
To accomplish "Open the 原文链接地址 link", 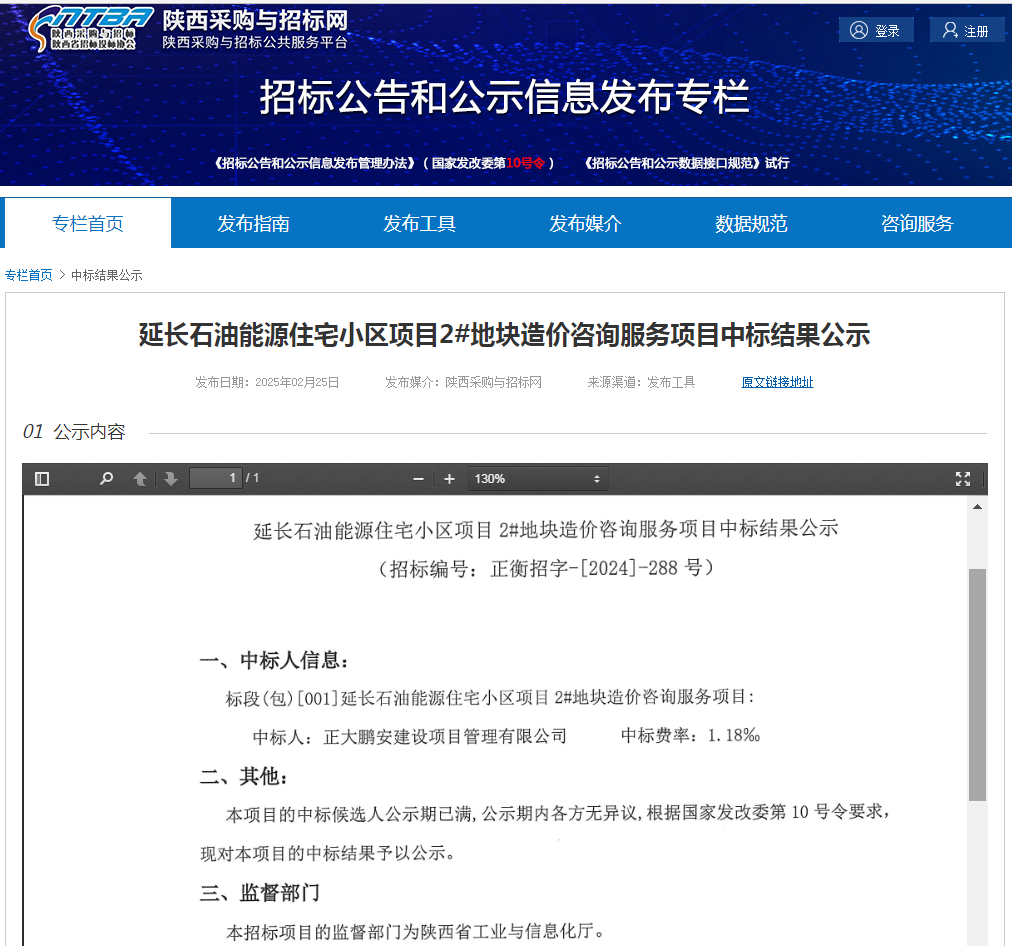I will click(777, 382).
